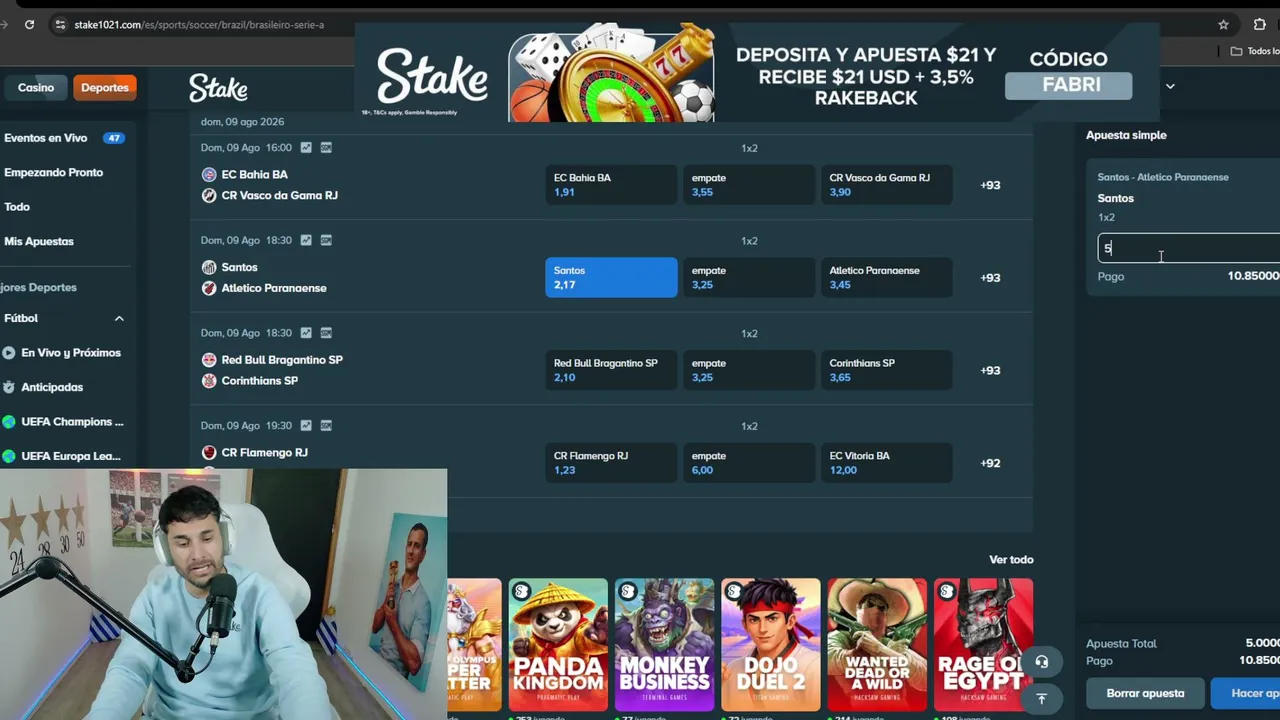
Task: Open Empezando Pronto in the sidebar
Action: 54,172
